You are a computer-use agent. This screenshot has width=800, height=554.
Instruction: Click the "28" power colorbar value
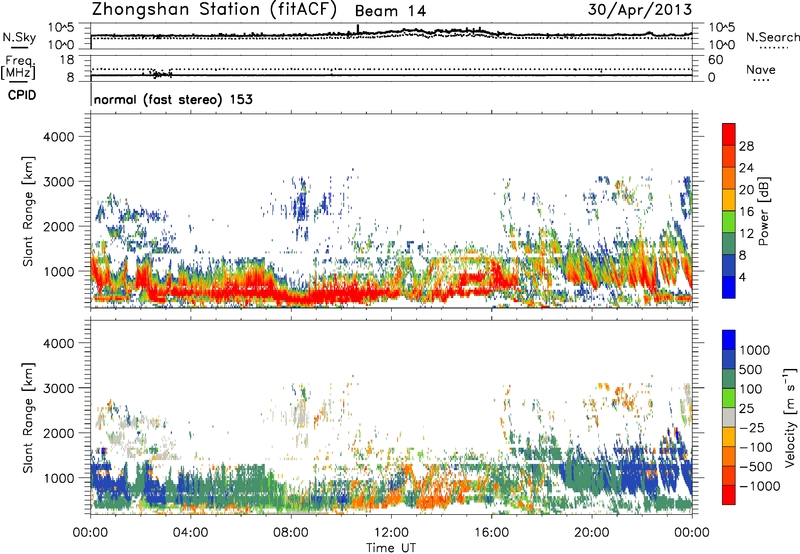tap(746, 146)
